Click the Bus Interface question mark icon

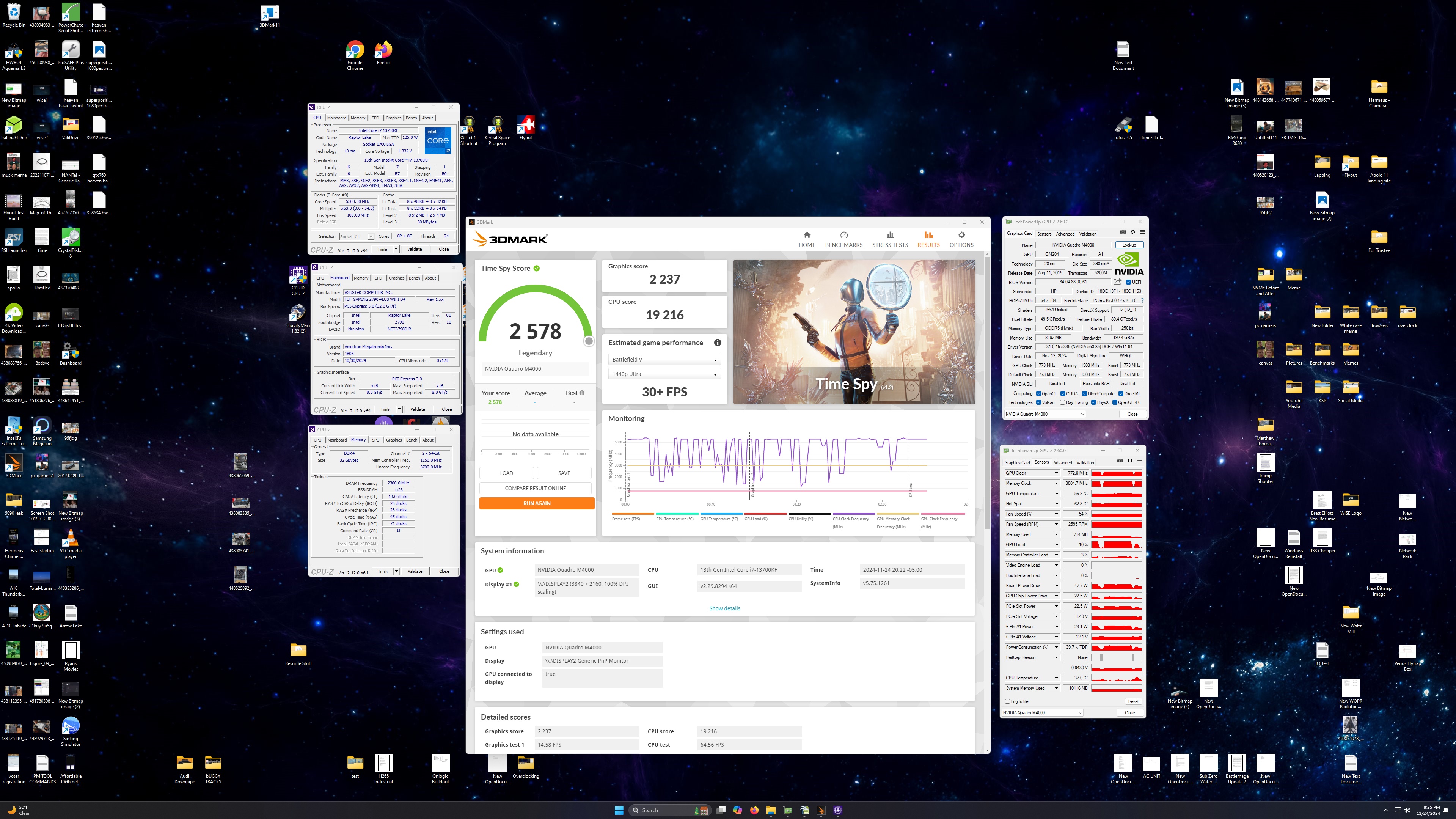tap(1142, 300)
